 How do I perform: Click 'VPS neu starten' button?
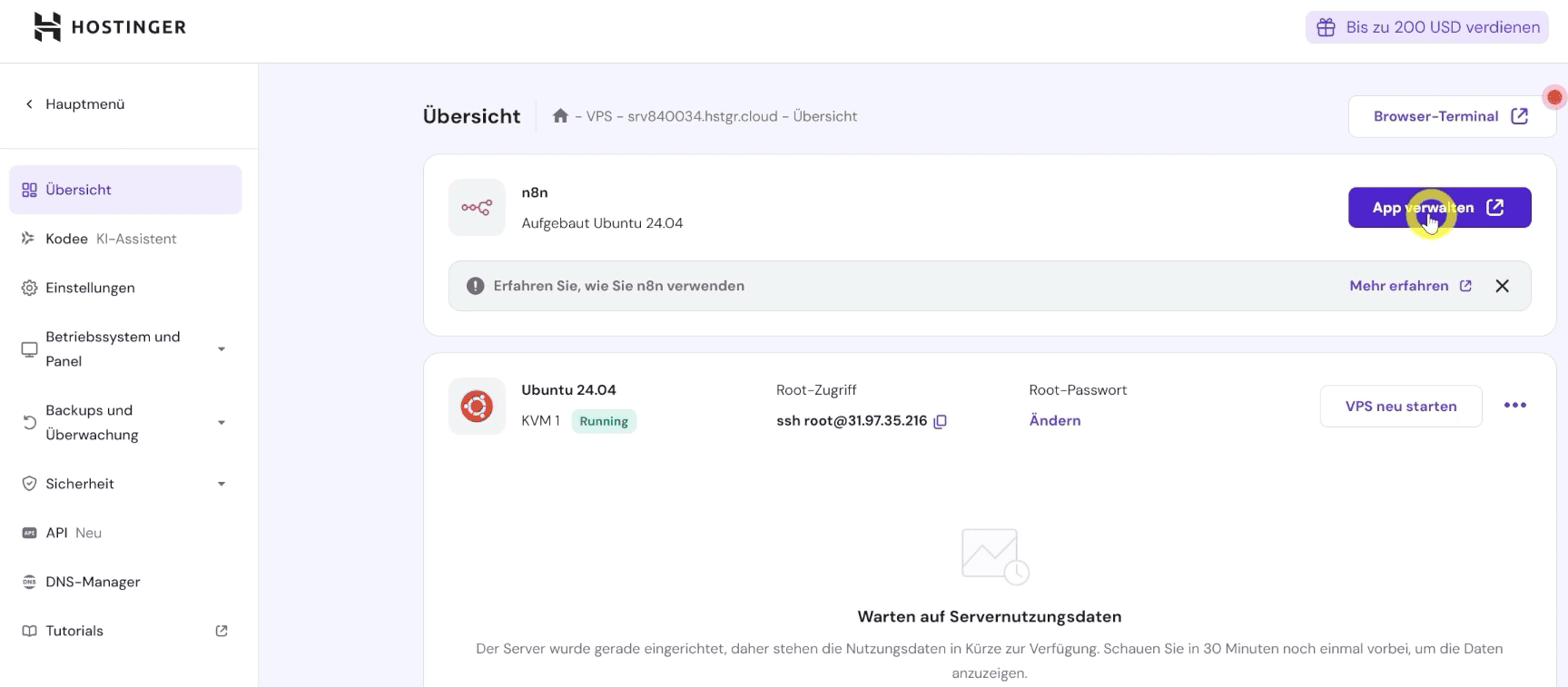click(x=1401, y=407)
